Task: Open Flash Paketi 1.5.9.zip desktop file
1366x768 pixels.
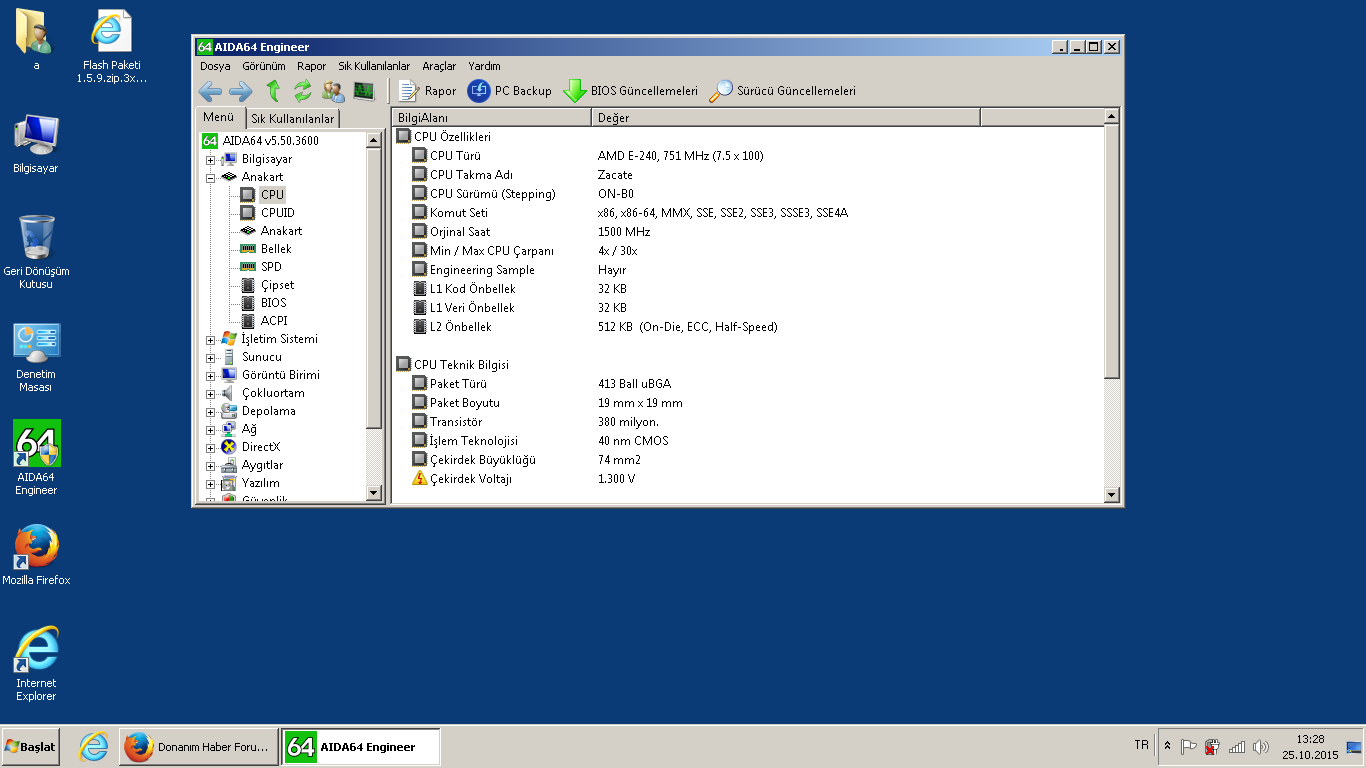Action: 111,47
